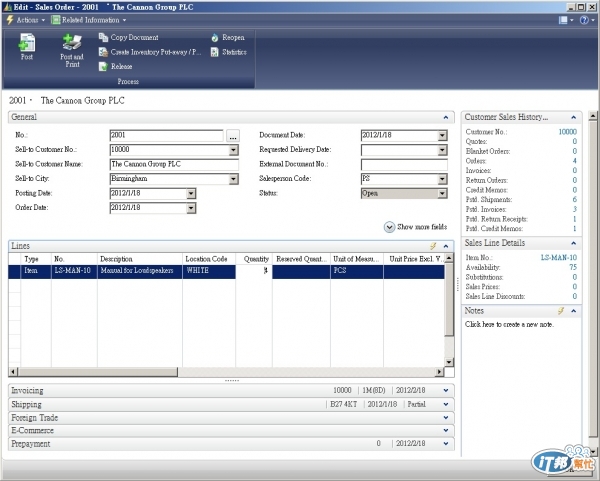Viewport: 600px width, 481px height.
Task: Click External Document No. field
Action: coord(404,165)
